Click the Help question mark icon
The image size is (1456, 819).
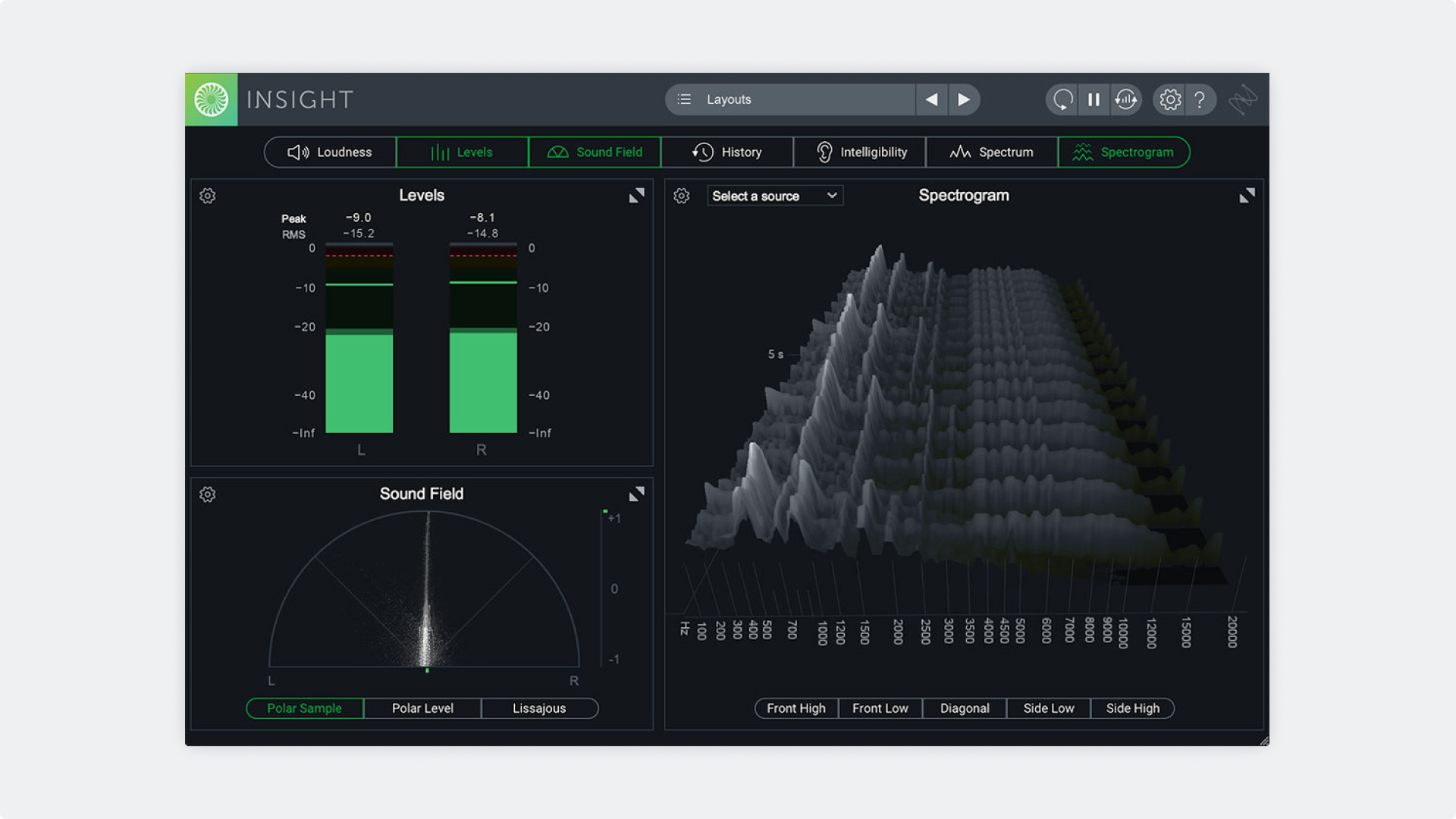tap(1200, 99)
